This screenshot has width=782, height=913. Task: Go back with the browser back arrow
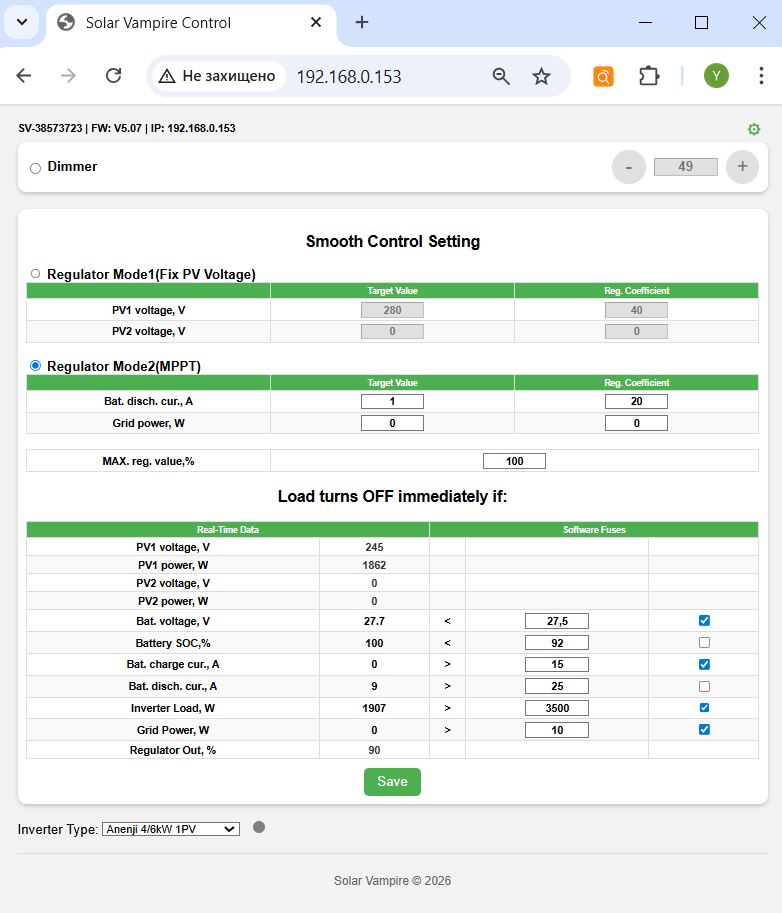pyautogui.click(x=24, y=76)
